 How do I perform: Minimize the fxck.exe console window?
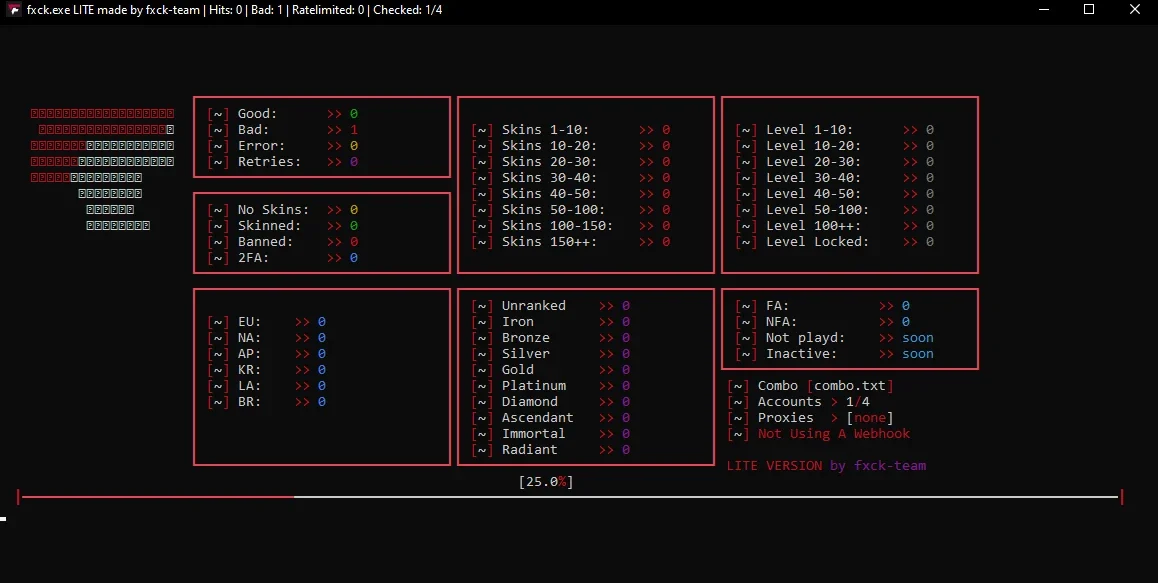click(1044, 10)
